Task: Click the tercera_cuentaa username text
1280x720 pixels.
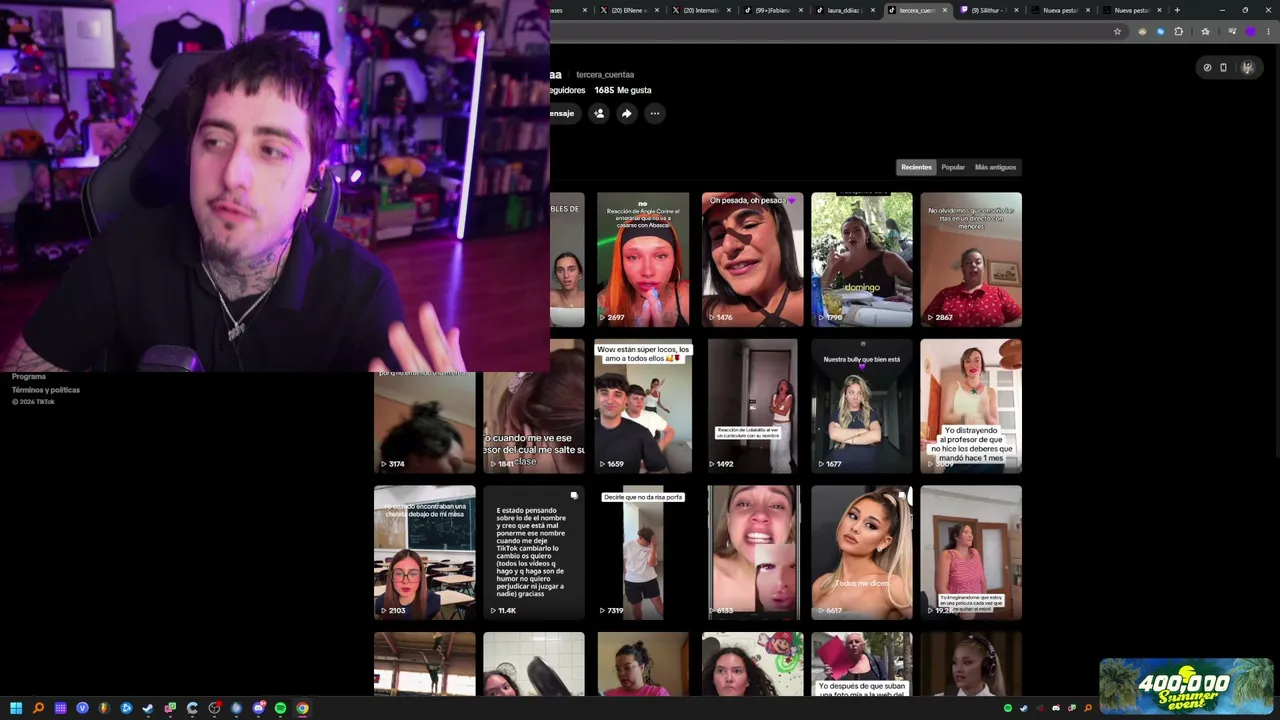Action: tap(605, 75)
